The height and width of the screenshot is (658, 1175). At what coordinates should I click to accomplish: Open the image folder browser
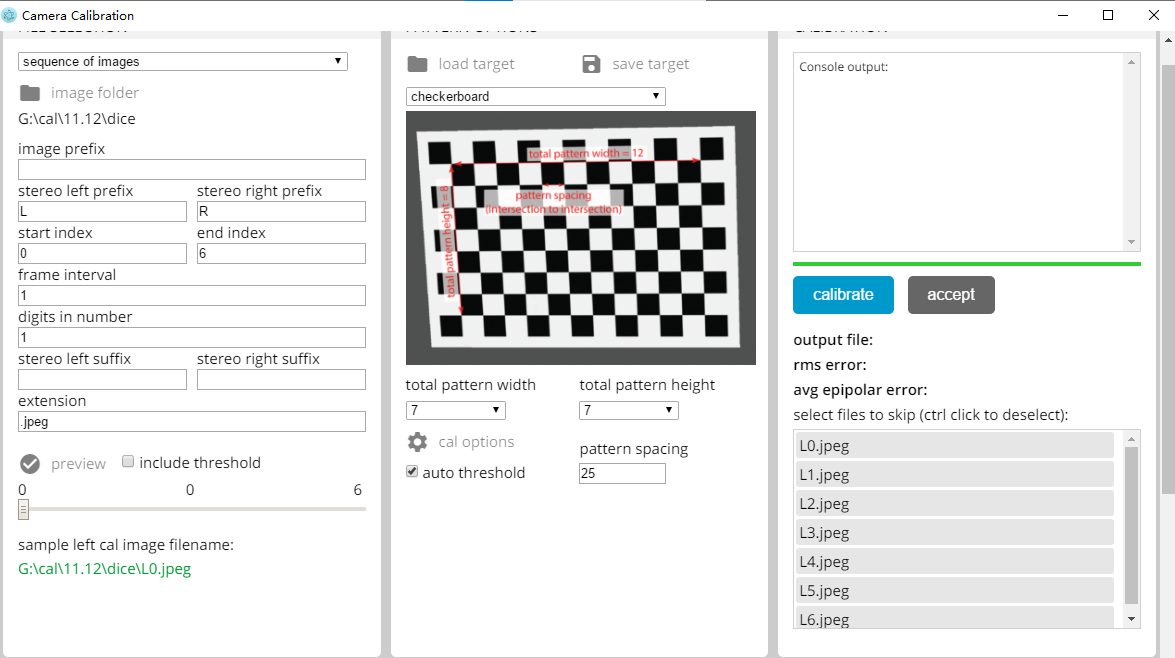coord(27,92)
